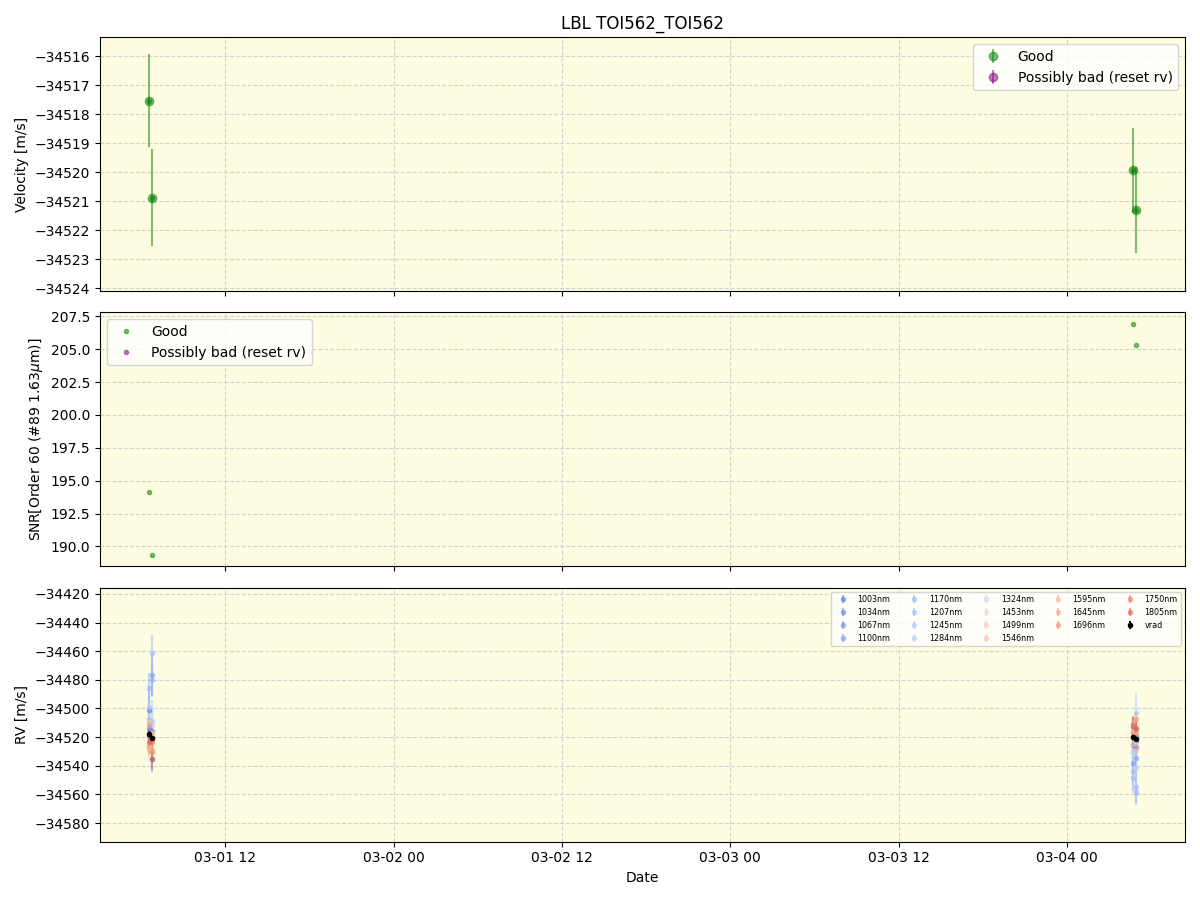Viewport: 1200px width, 900px height.
Task: Click purple 'Possibly bad' marker in velocity legend
Action: [993, 77]
